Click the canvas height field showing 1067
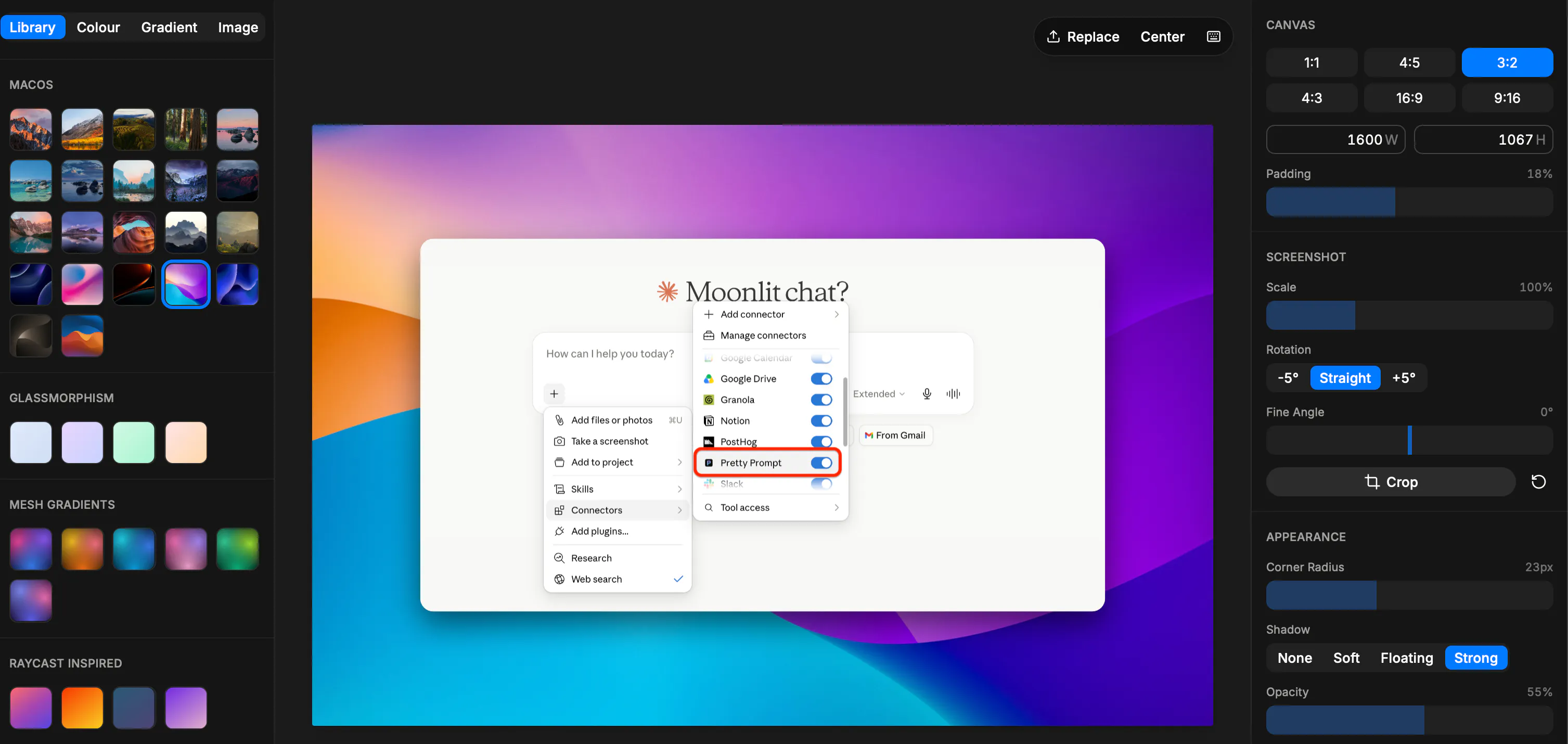Screen dimensions: 1568x744 click(x=1483, y=139)
